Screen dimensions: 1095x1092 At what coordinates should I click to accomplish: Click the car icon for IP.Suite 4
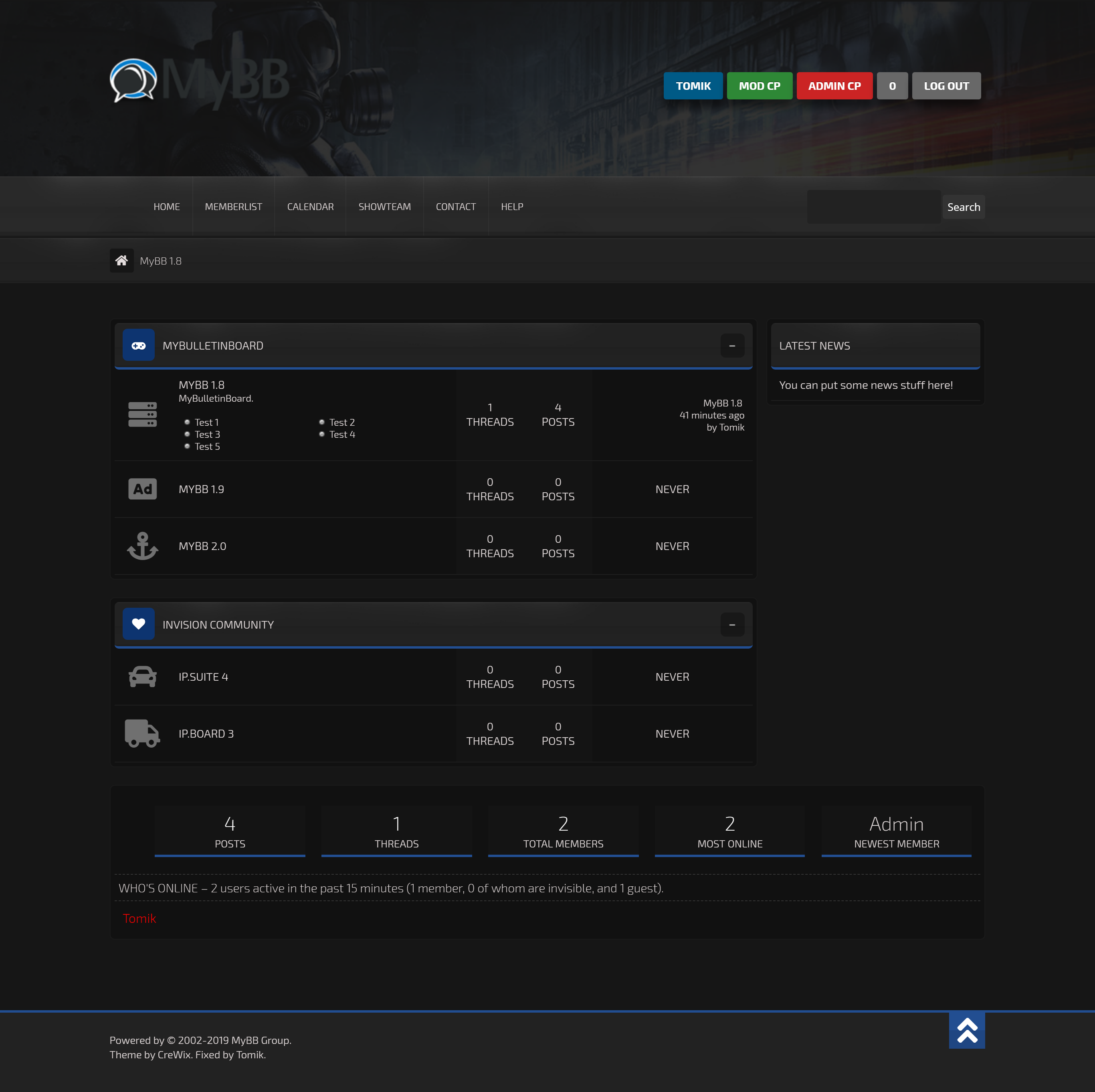click(x=142, y=676)
